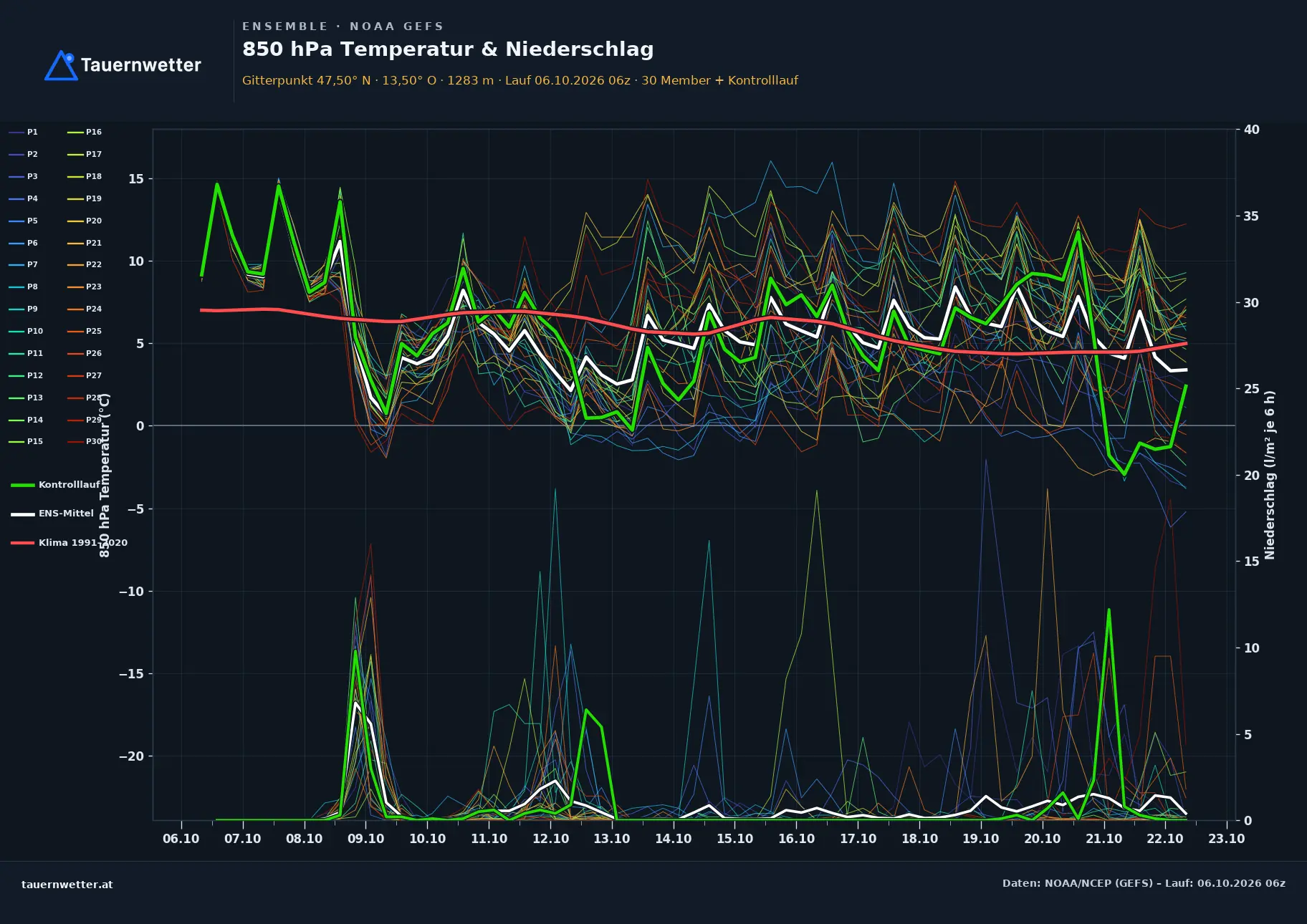Click the −10 temperature axis label
Viewport: 1307px width, 924px height.
click(131, 592)
